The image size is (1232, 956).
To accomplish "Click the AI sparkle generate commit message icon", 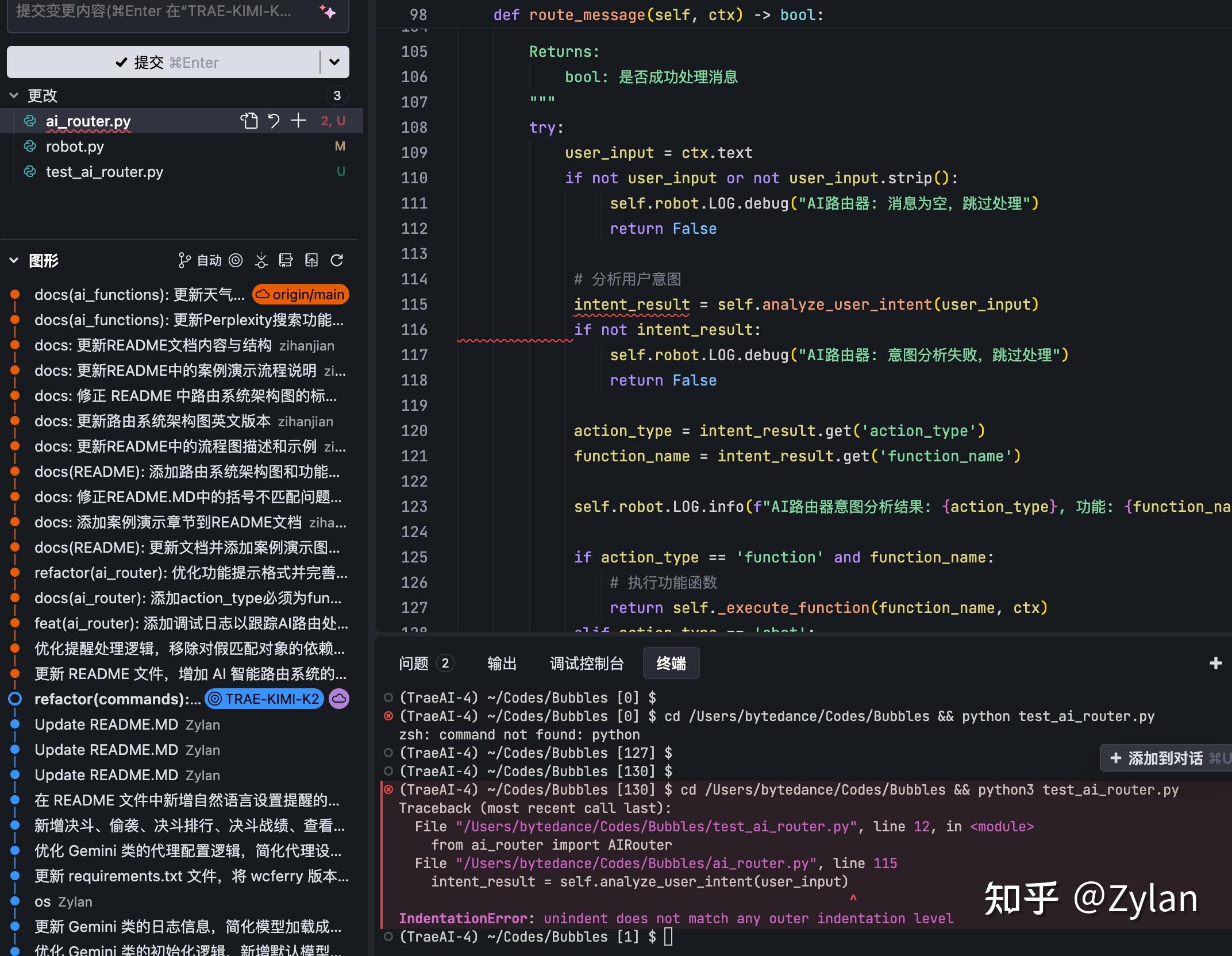I will (328, 11).
